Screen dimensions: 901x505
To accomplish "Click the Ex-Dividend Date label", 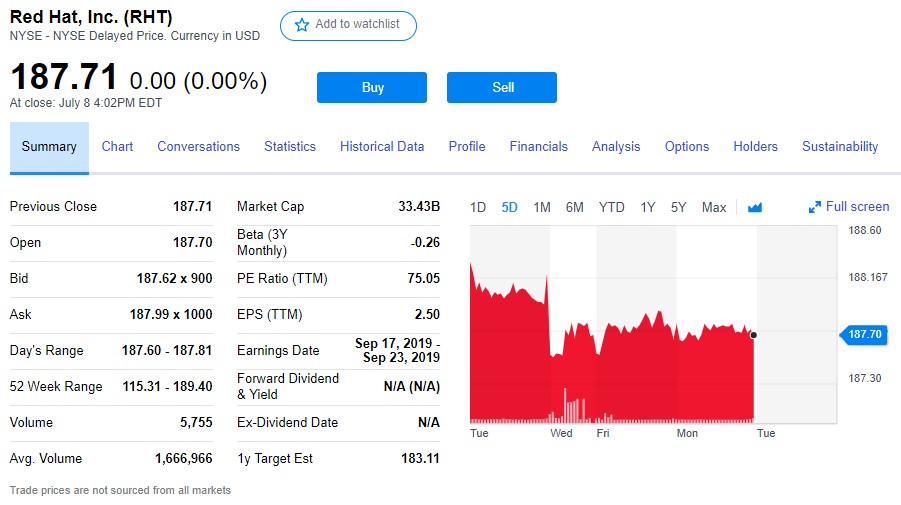I will pos(287,423).
